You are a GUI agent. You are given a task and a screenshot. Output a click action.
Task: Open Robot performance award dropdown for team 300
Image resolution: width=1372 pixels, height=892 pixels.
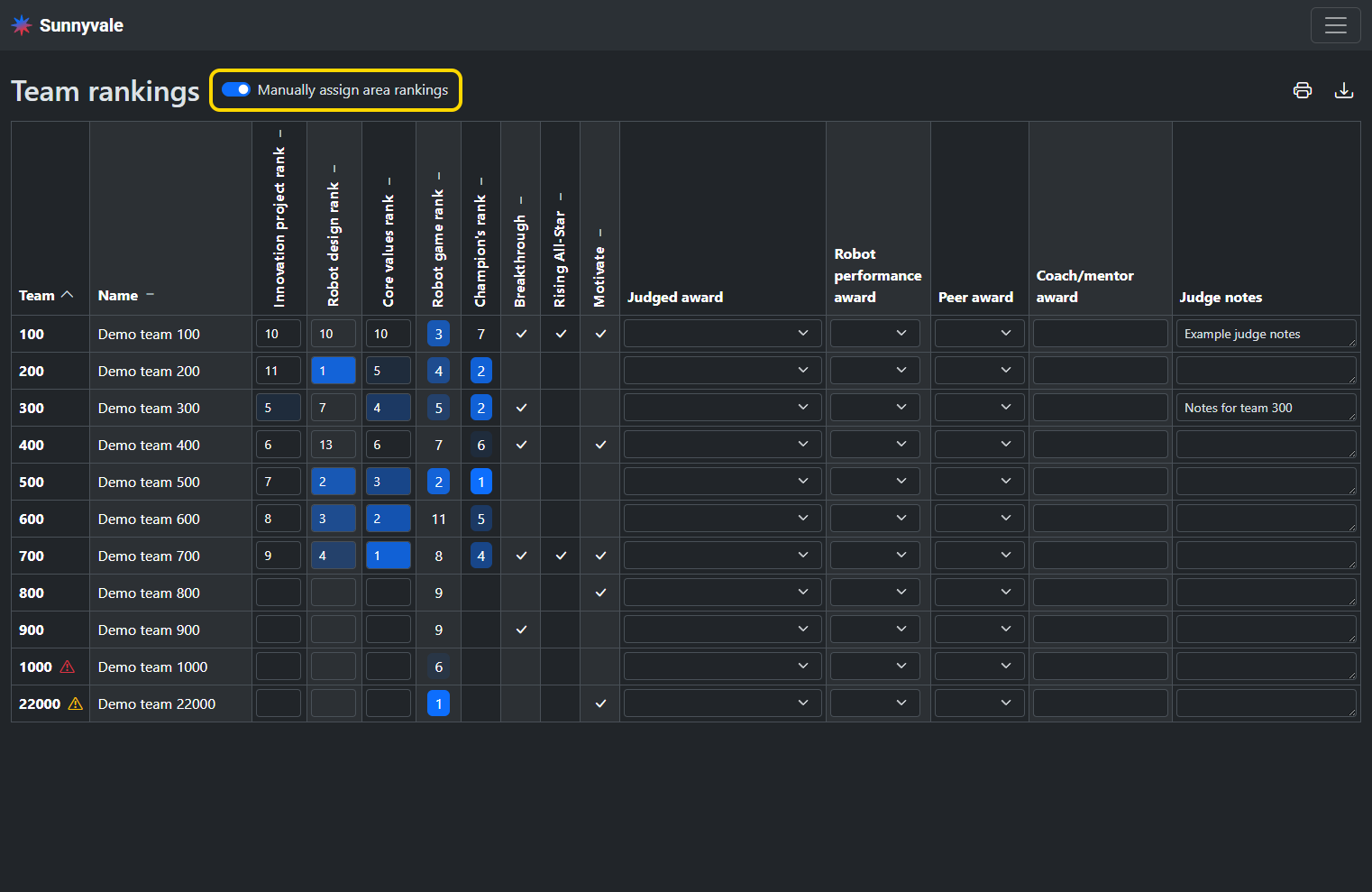tap(874, 408)
